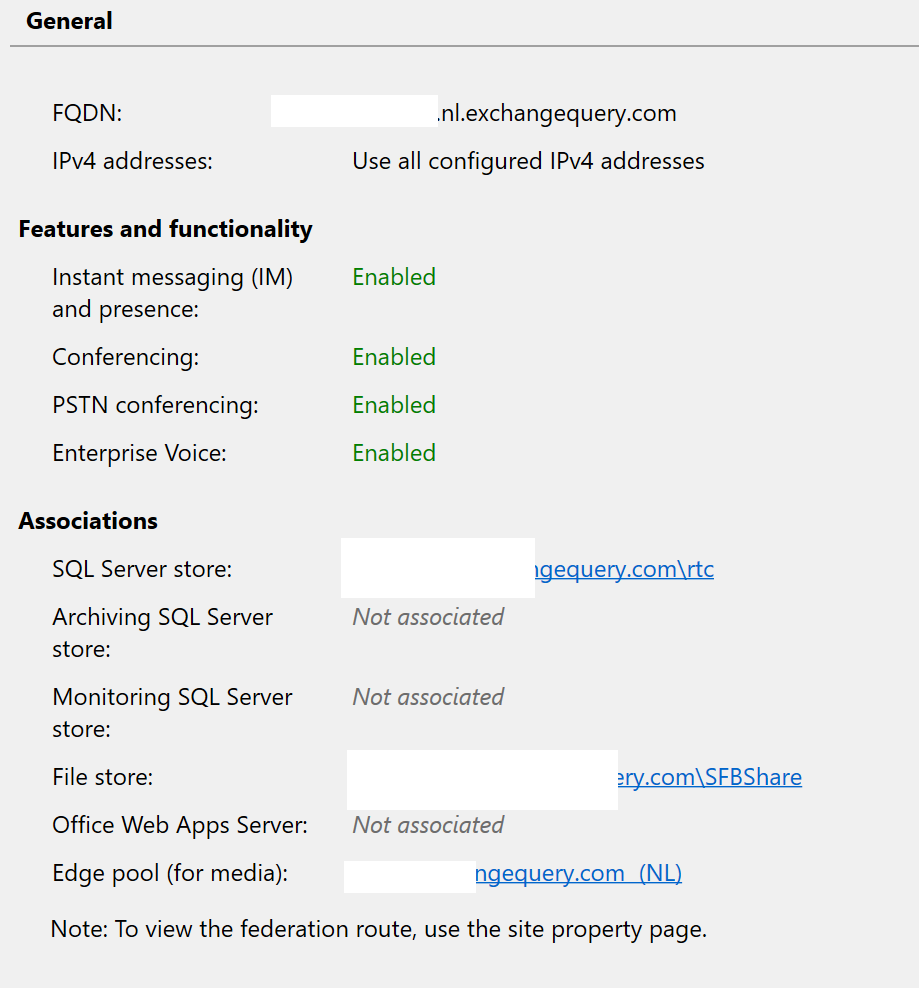
Task: Click Enabled status for Enterprise Voice
Action: coord(394,454)
